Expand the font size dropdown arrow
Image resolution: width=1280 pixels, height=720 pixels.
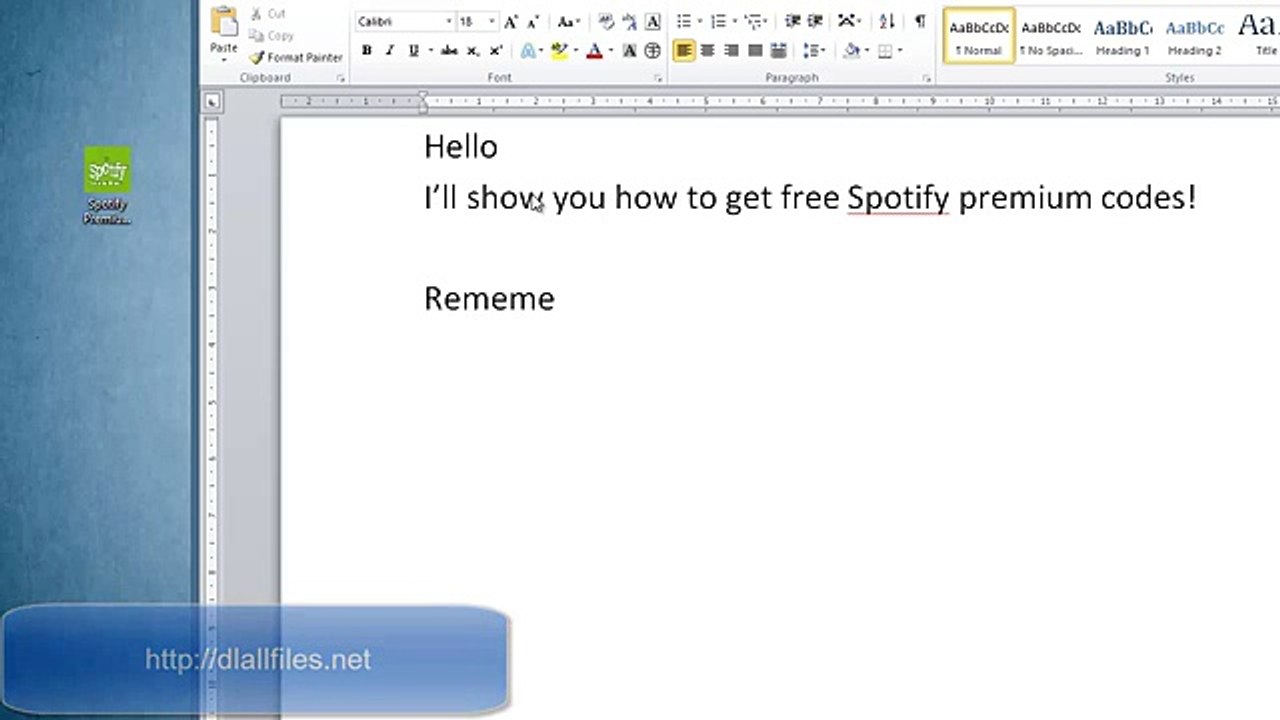[492, 21]
